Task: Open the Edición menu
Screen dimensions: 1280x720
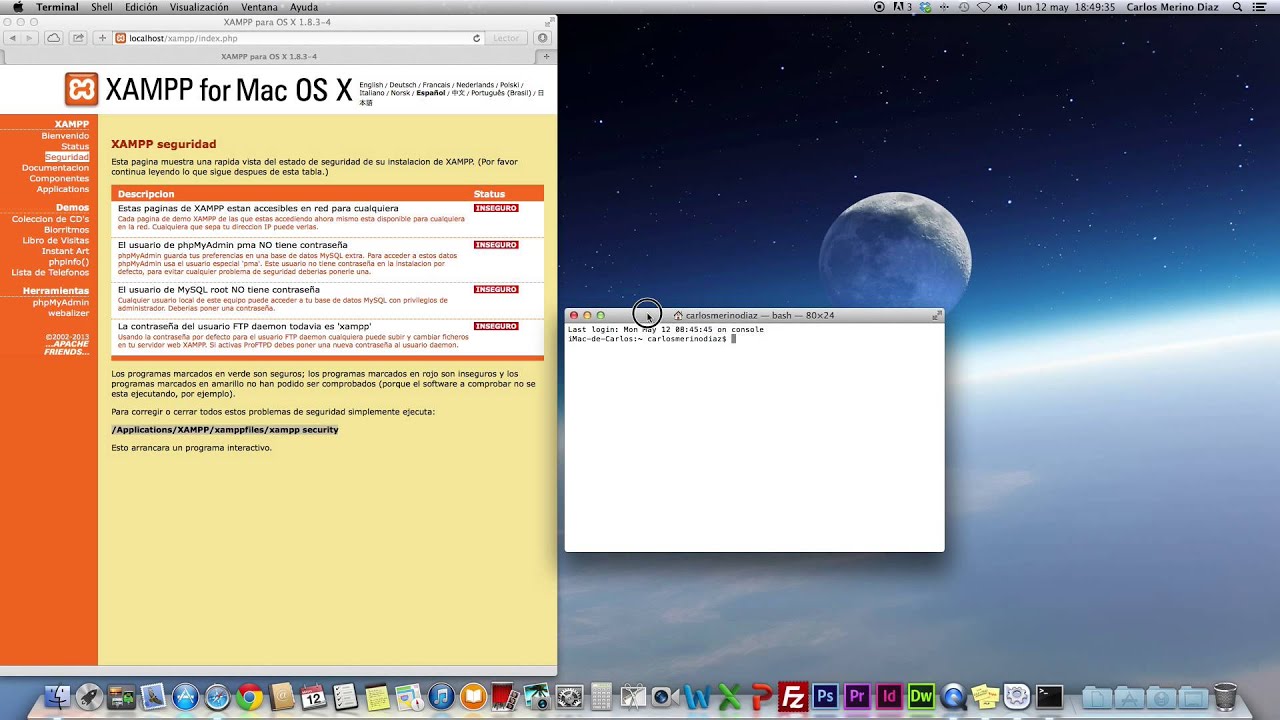Action: tap(141, 7)
